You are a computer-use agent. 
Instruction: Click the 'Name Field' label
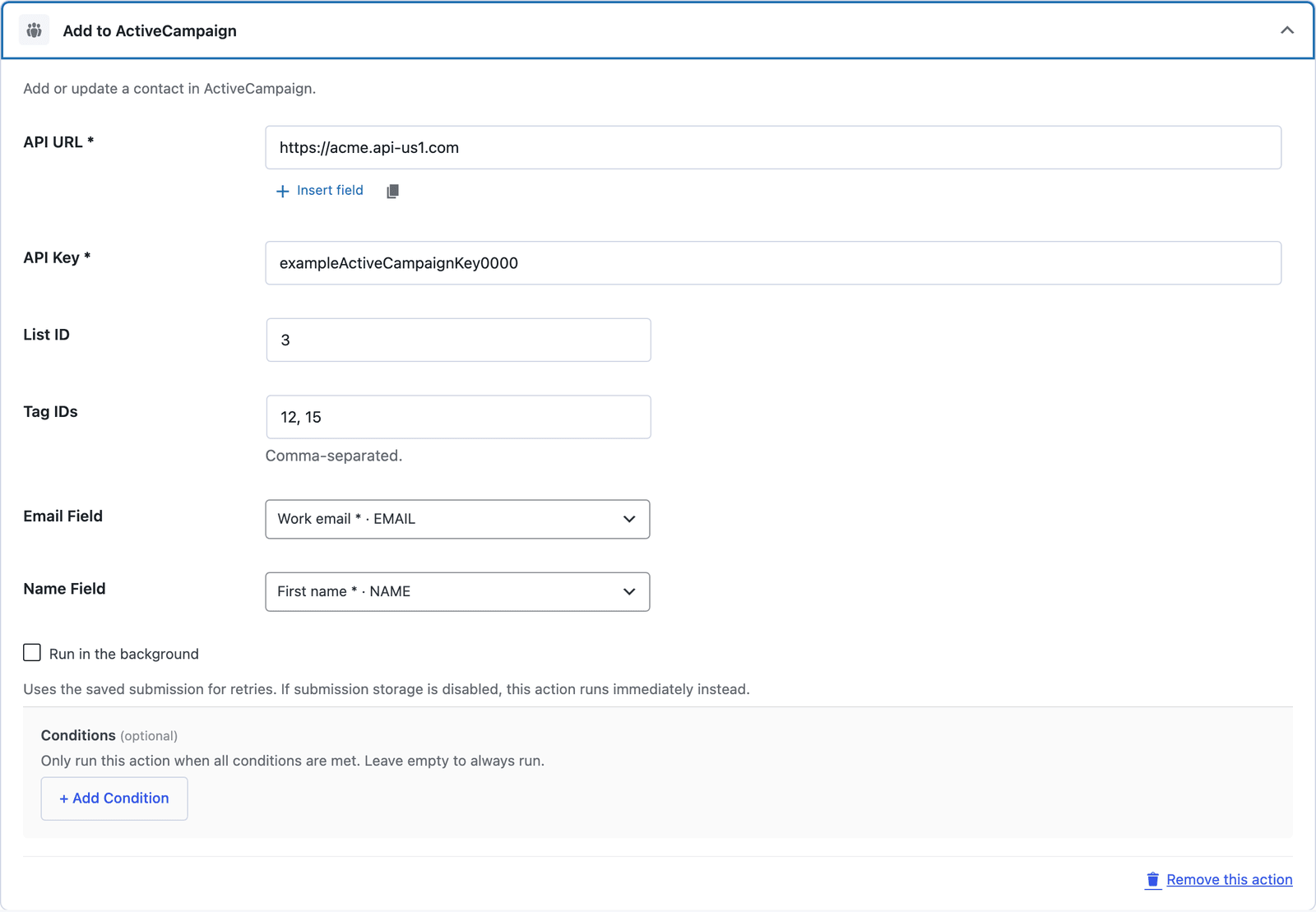[x=64, y=589]
